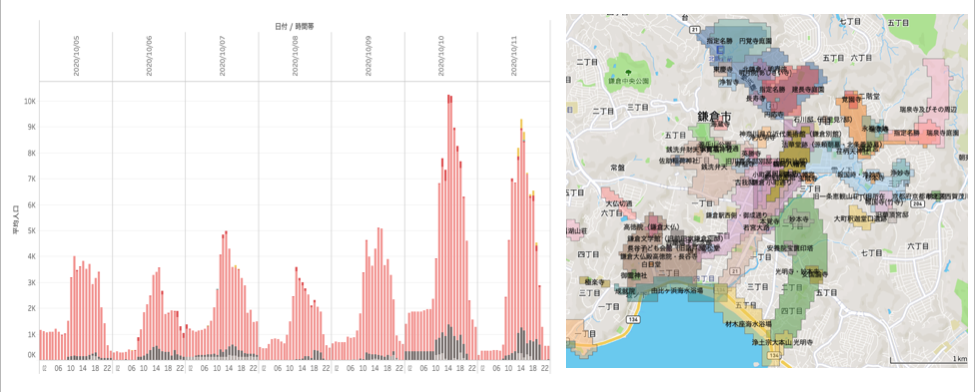Click the 鎌倉駅西側・御成通り map label

coord(737,215)
